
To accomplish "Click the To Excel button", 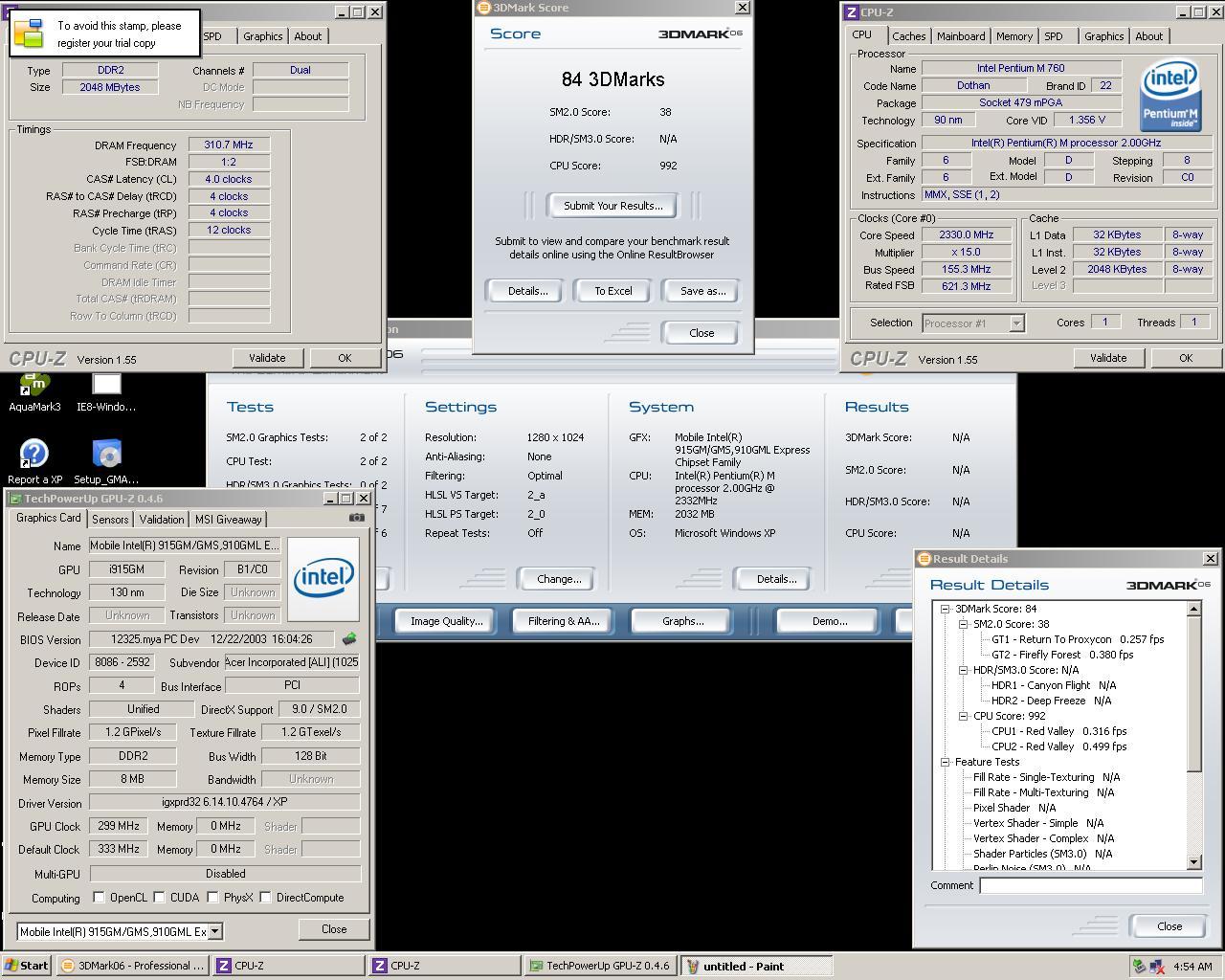I will pyautogui.click(x=612, y=291).
